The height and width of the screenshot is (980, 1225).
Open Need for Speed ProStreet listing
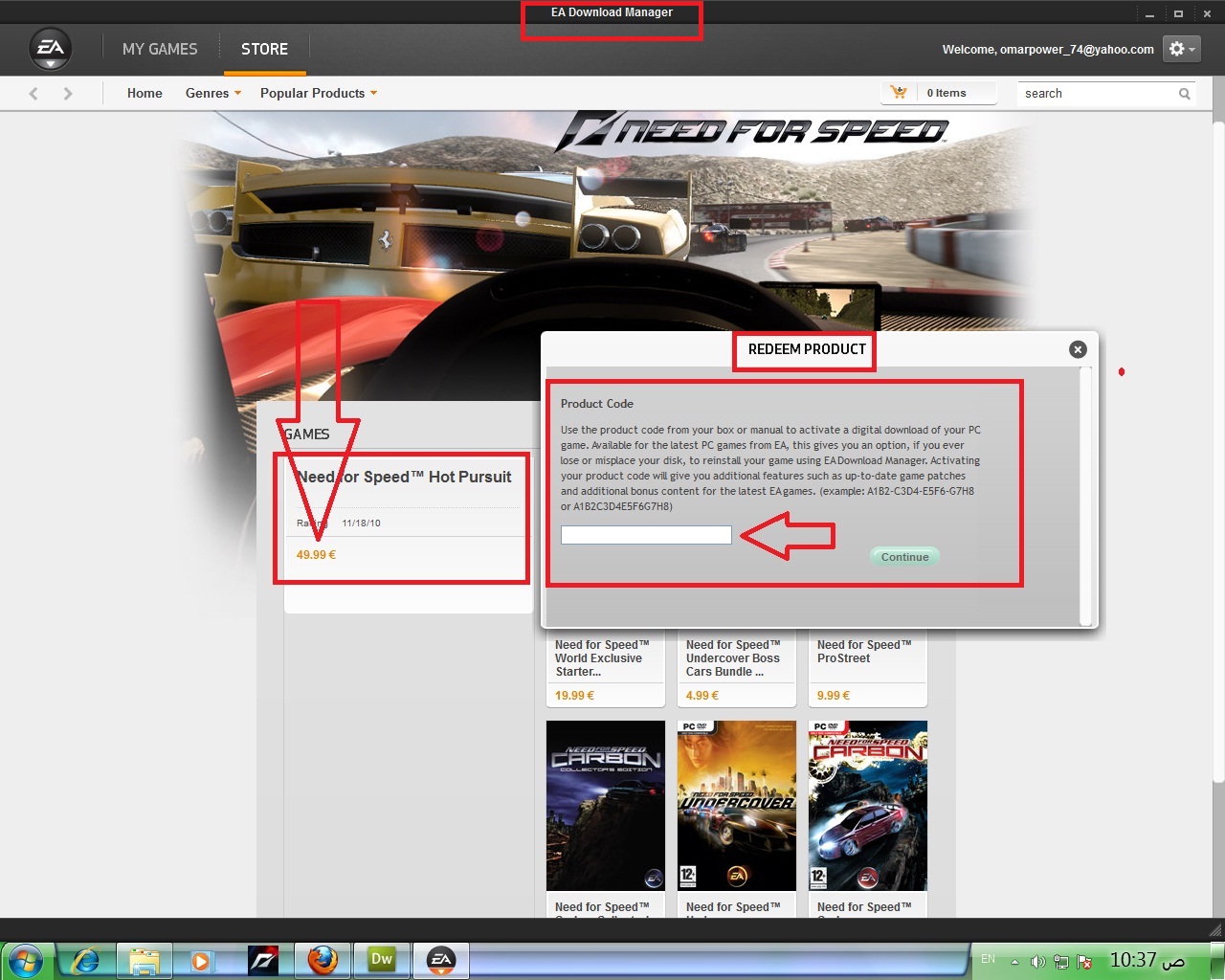pyautogui.click(x=864, y=652)
